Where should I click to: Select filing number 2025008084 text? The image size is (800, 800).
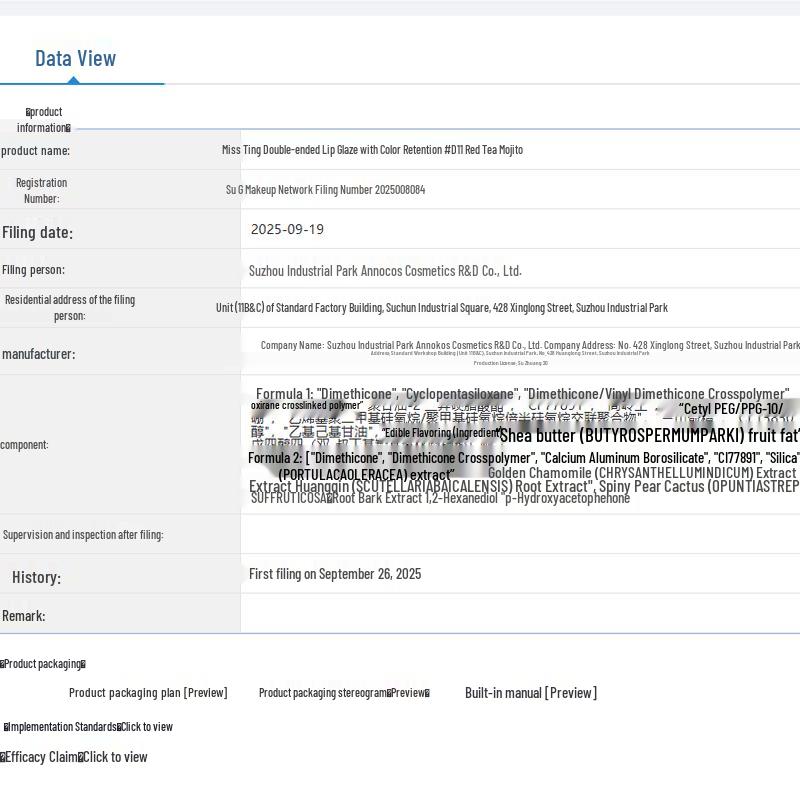point(326,190)
